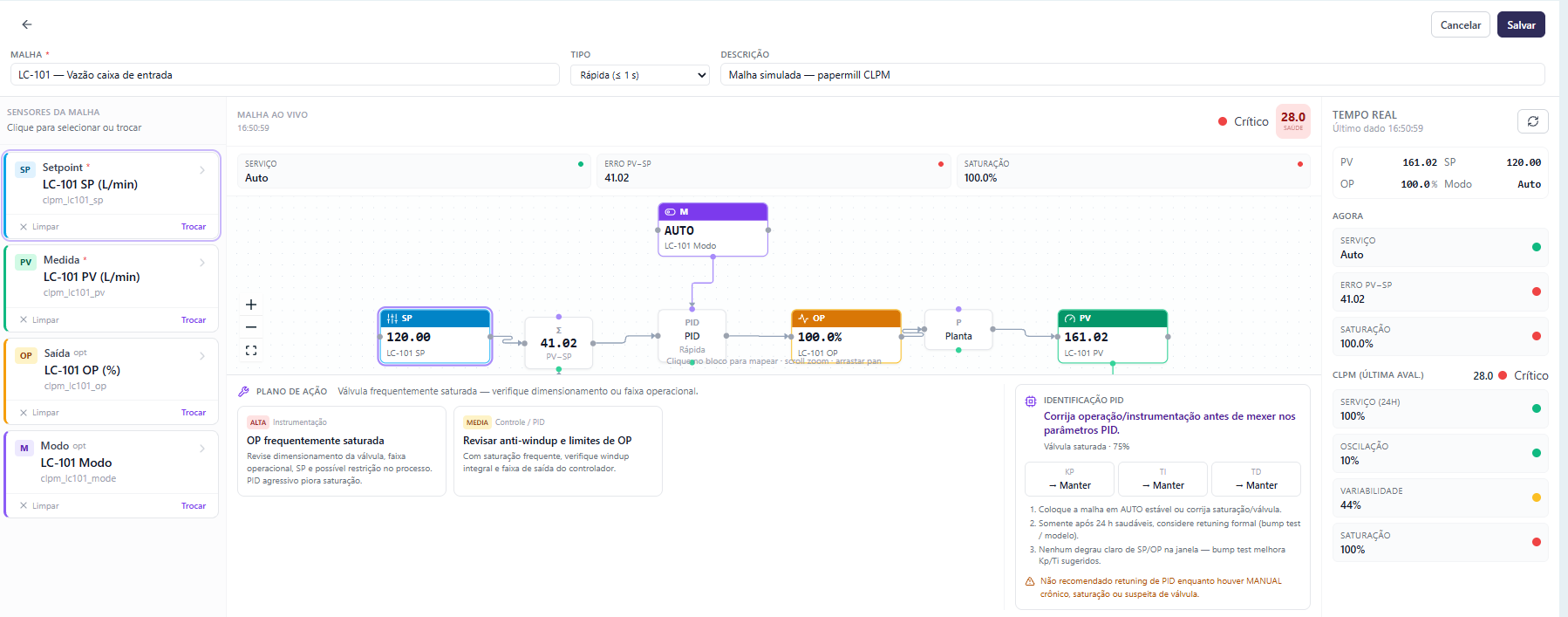Select the OP node showing 100.0%

[846, 336]
